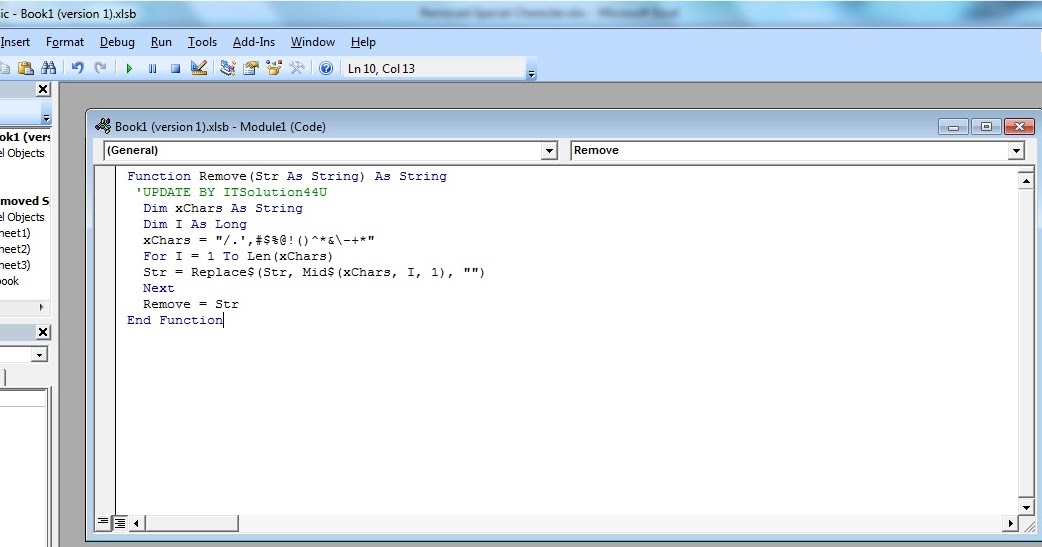Undo the last edit
Screen dimensions: 1042x547
78,68
